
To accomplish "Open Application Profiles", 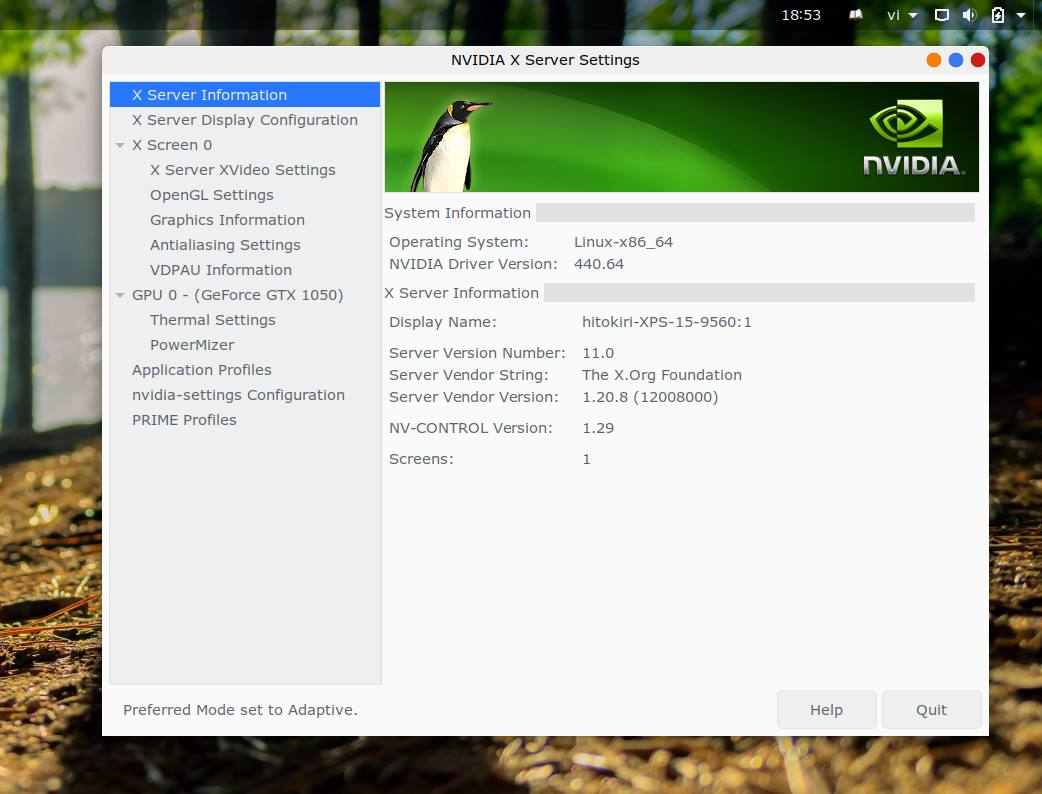I will [x=201, y=370].
